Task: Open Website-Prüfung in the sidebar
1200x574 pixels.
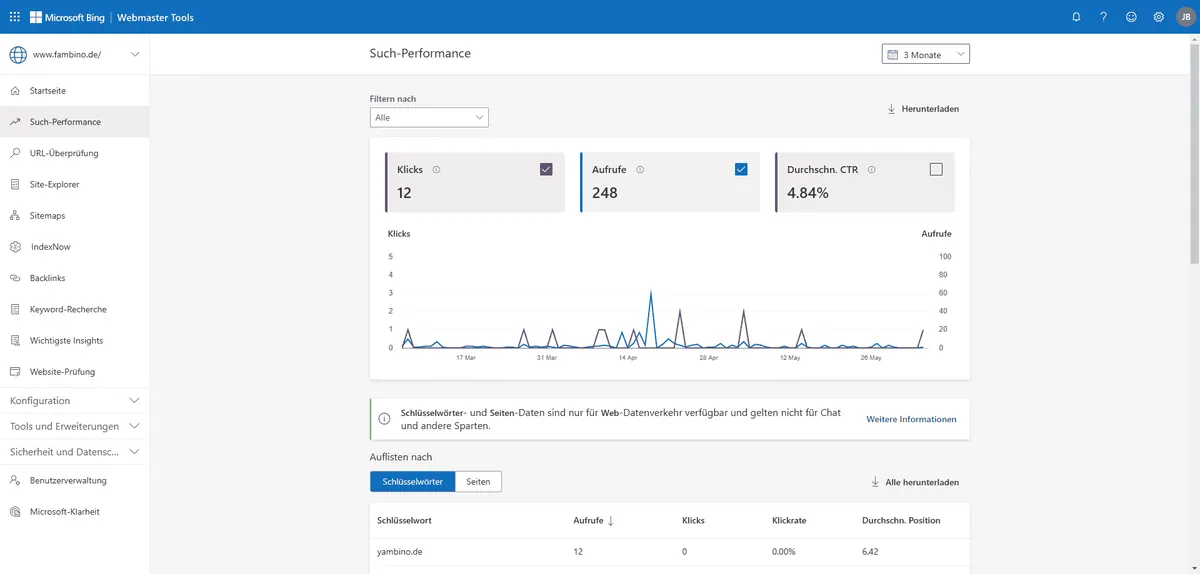Action: pyautogui.click(x=74, y=372)
